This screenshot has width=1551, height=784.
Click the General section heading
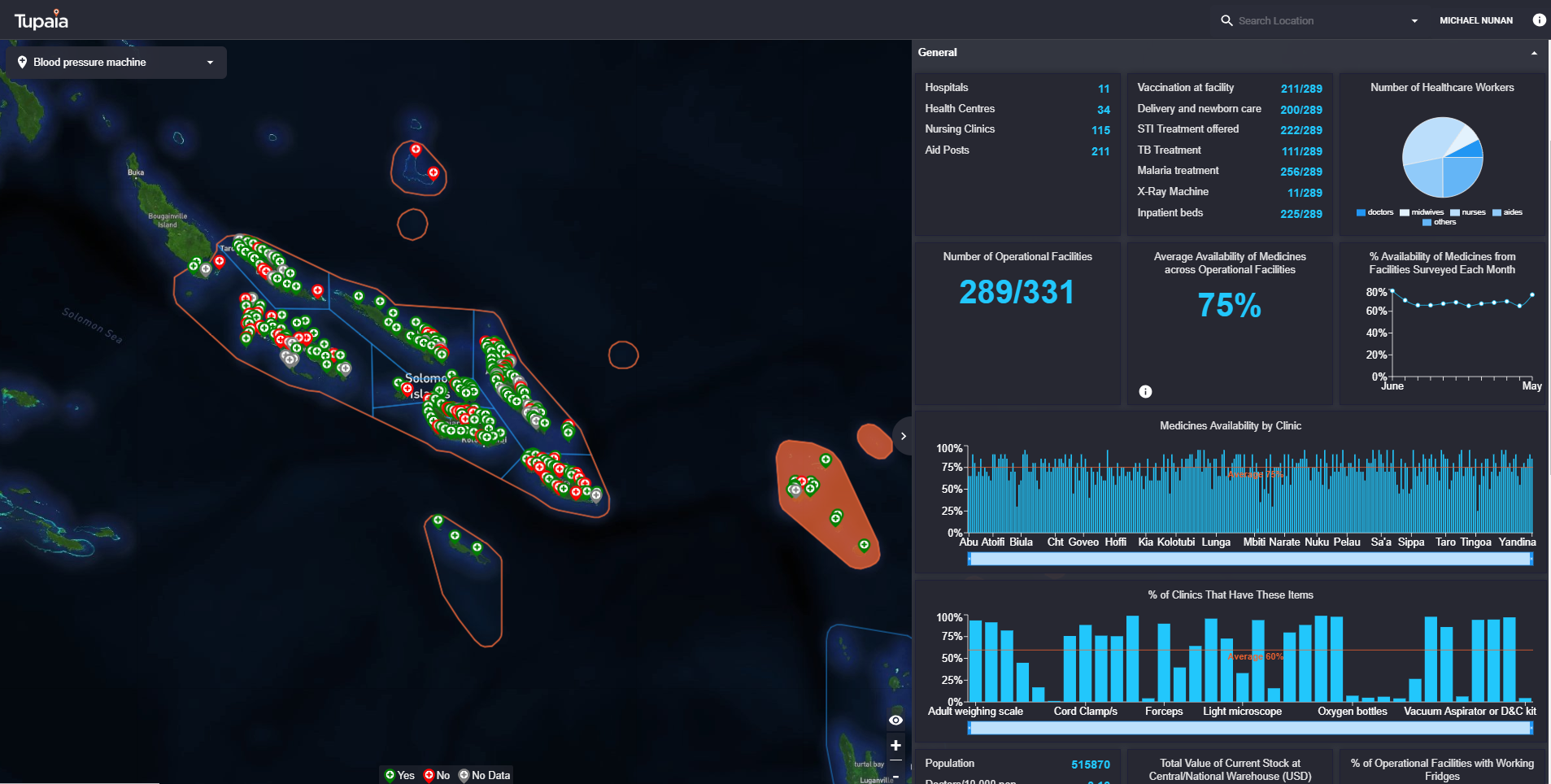[x=937, y=52]
